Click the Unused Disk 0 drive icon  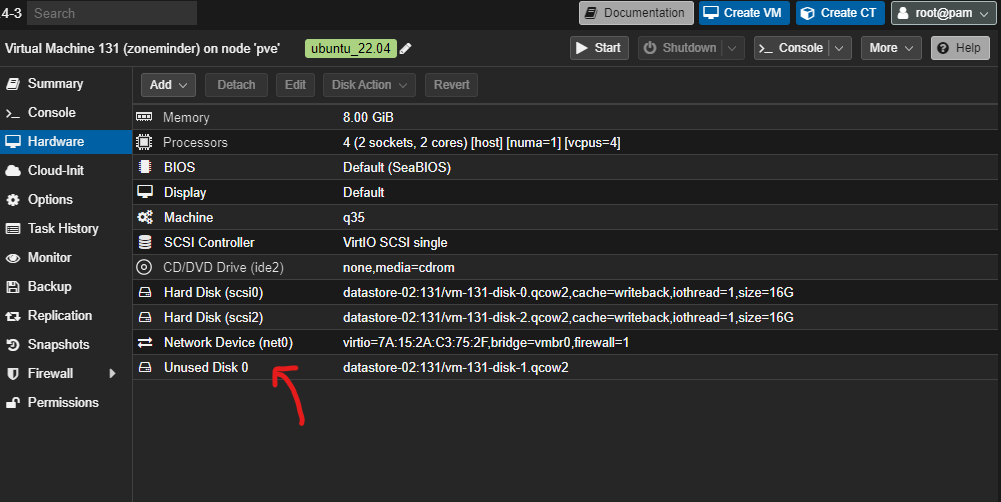point(145,368)
